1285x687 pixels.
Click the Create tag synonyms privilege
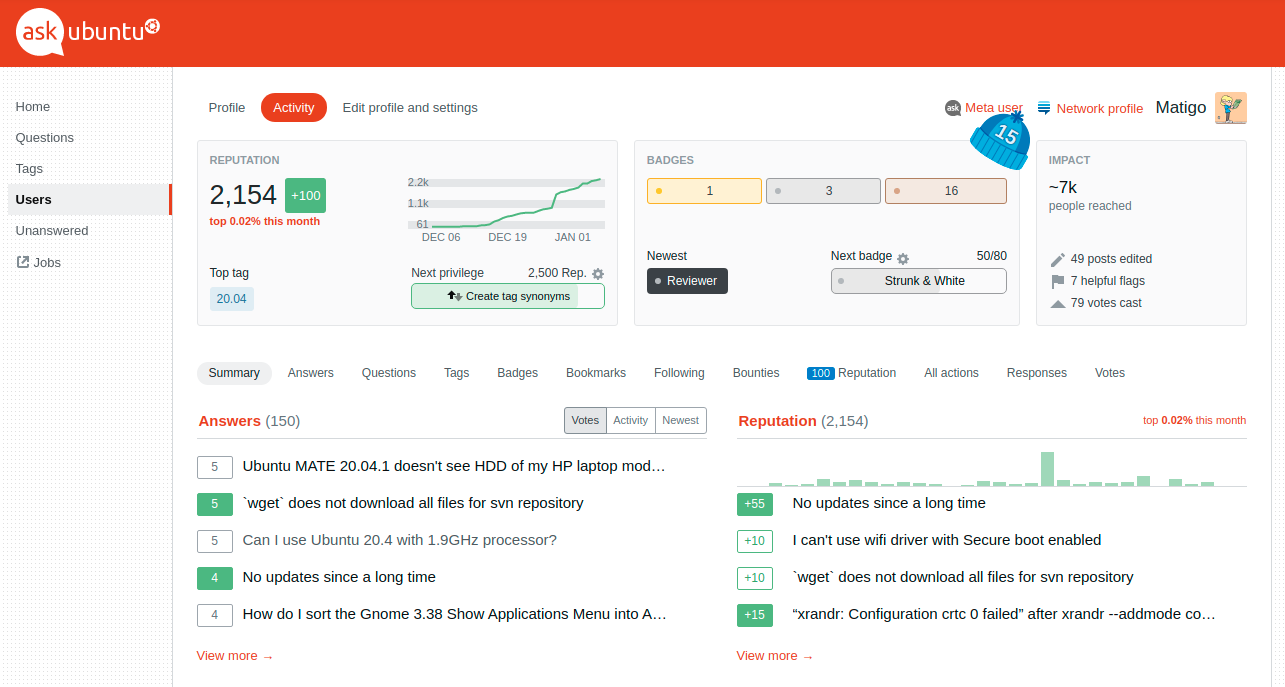pos(508,296)
